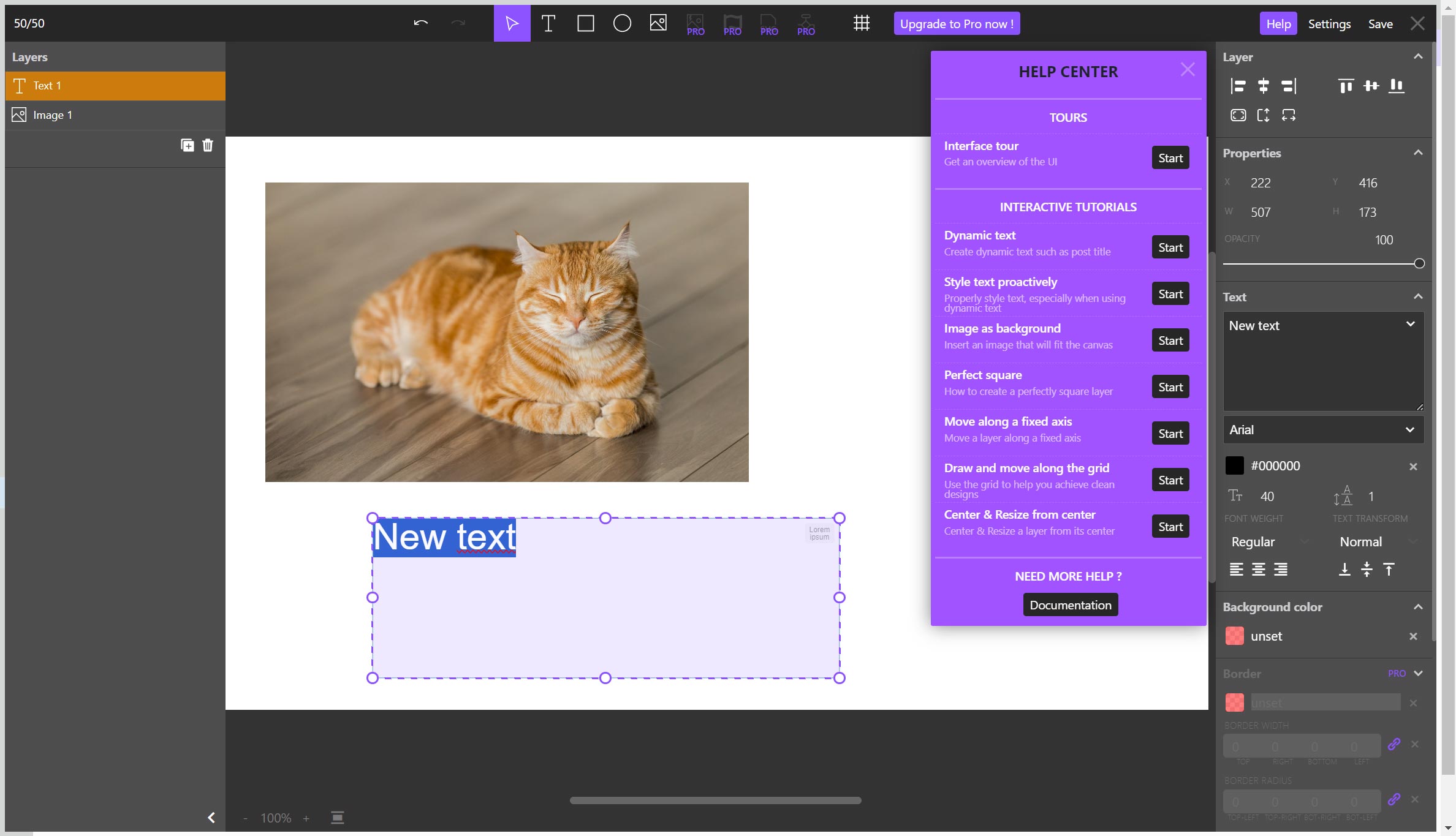Zoom out with the minus button

(x=246, y=818)
